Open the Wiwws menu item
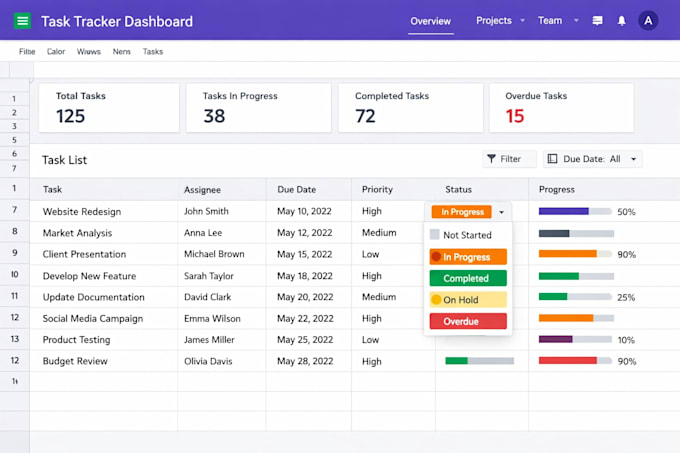The height and width of the screenshot is (453, 680). point(88,52)
